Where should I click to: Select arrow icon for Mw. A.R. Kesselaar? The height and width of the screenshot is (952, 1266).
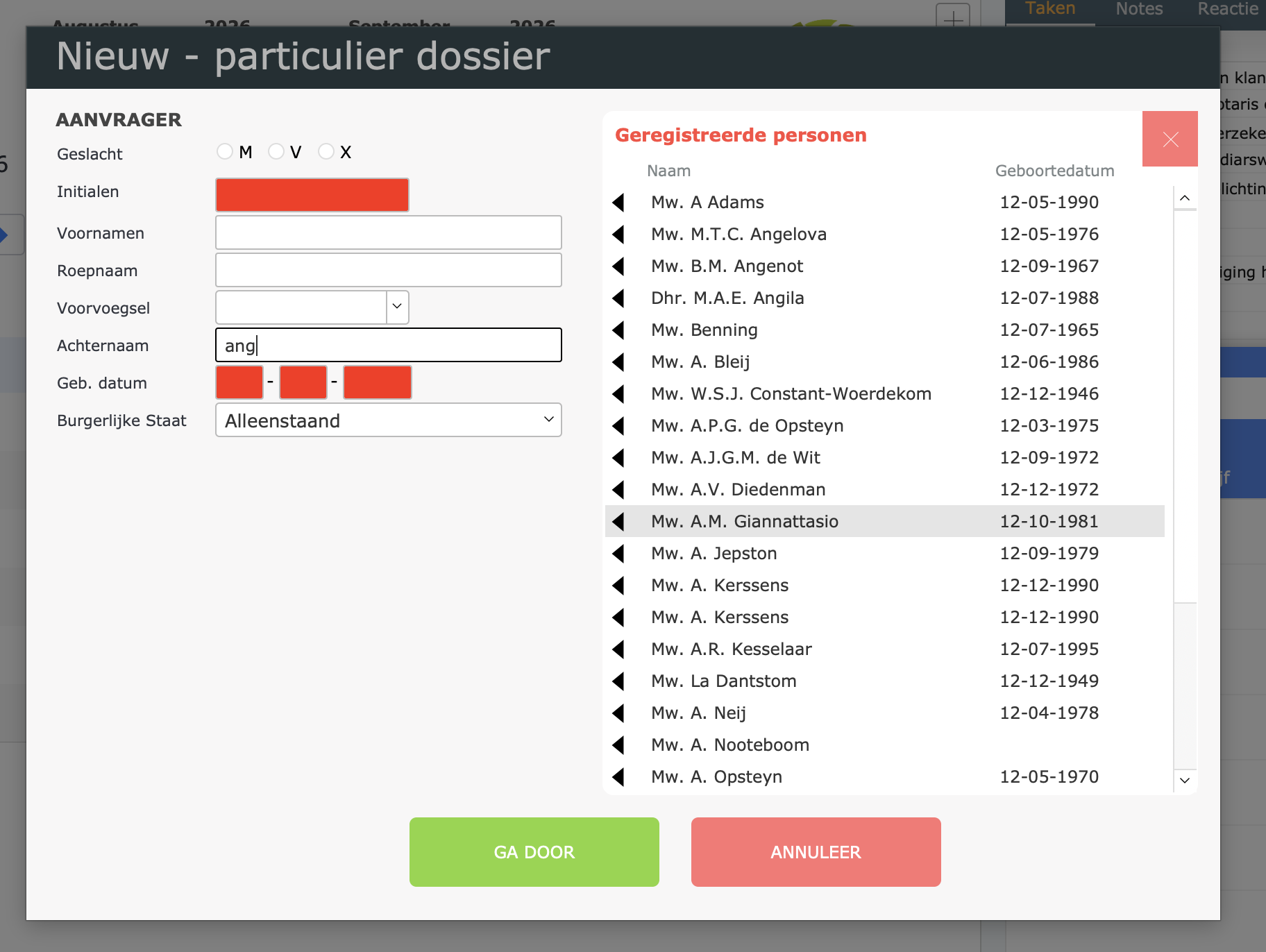coord(618,649)
